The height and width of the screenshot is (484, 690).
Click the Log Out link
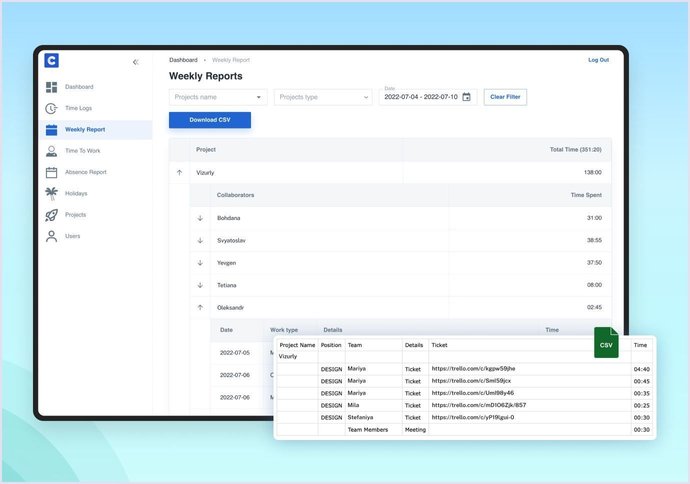[x=598, y=60]
